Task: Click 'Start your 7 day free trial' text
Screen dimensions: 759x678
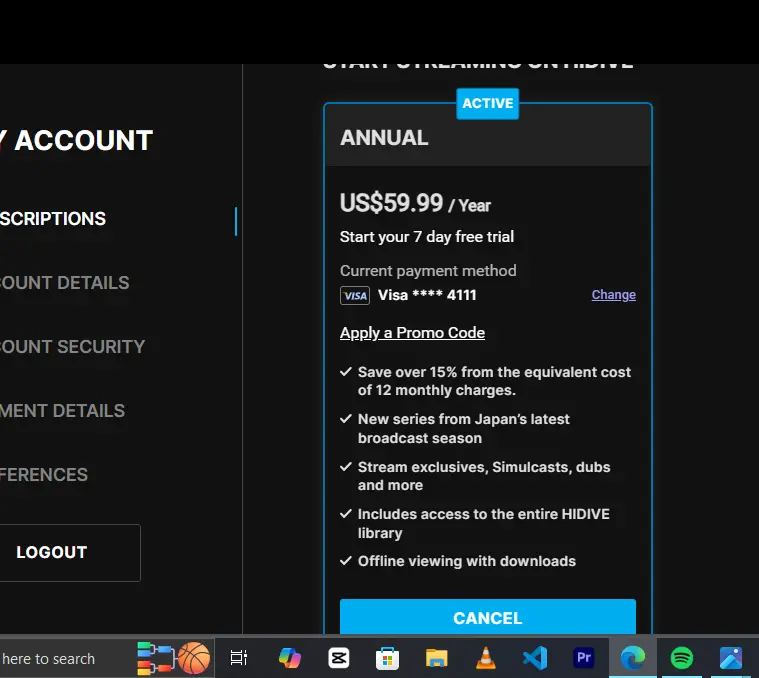Action: tap(427, 237)
